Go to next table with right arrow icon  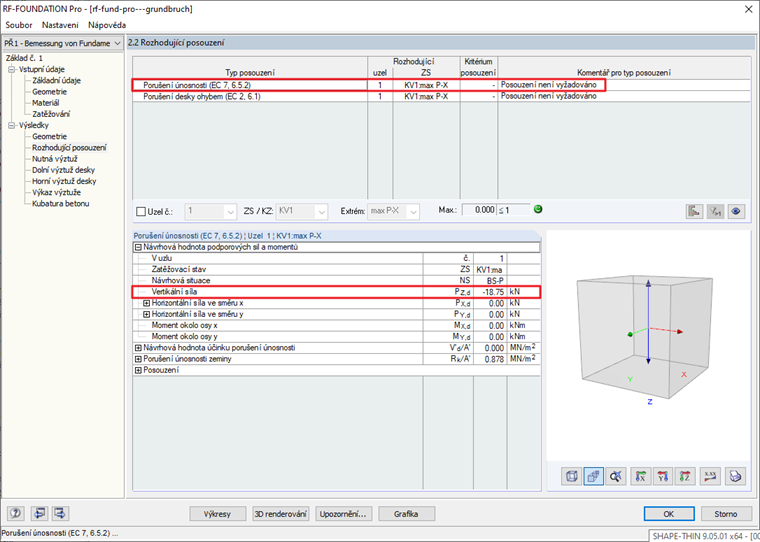point(61,513)
